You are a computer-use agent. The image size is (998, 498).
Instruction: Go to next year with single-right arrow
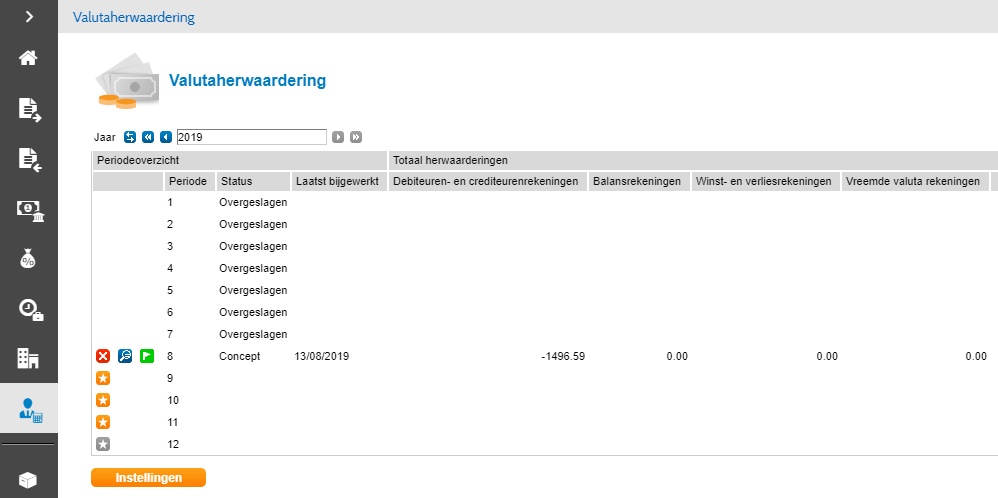tap(338, 137)
